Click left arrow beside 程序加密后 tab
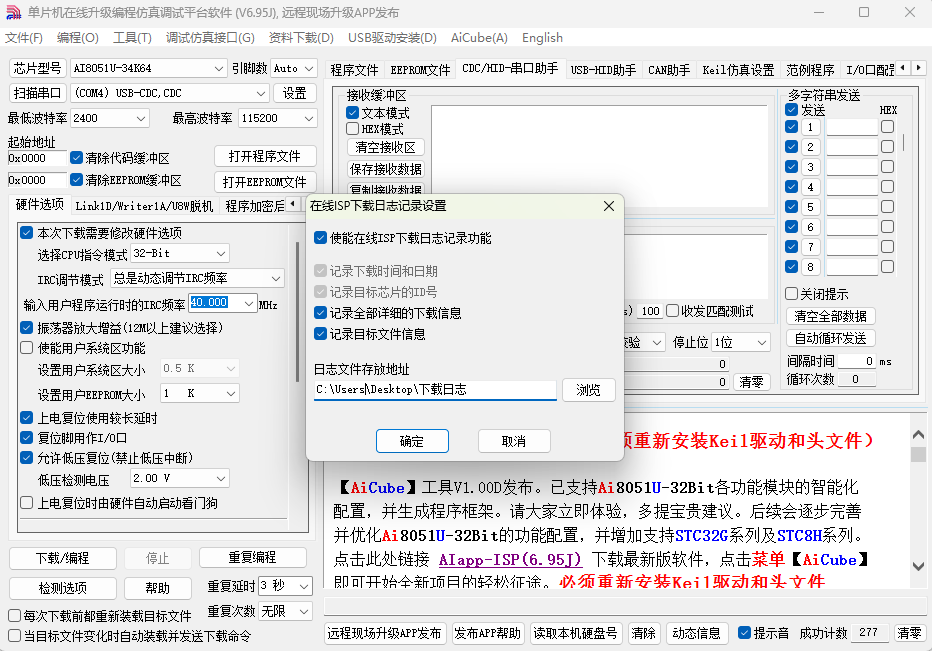 tap(292, 204)
